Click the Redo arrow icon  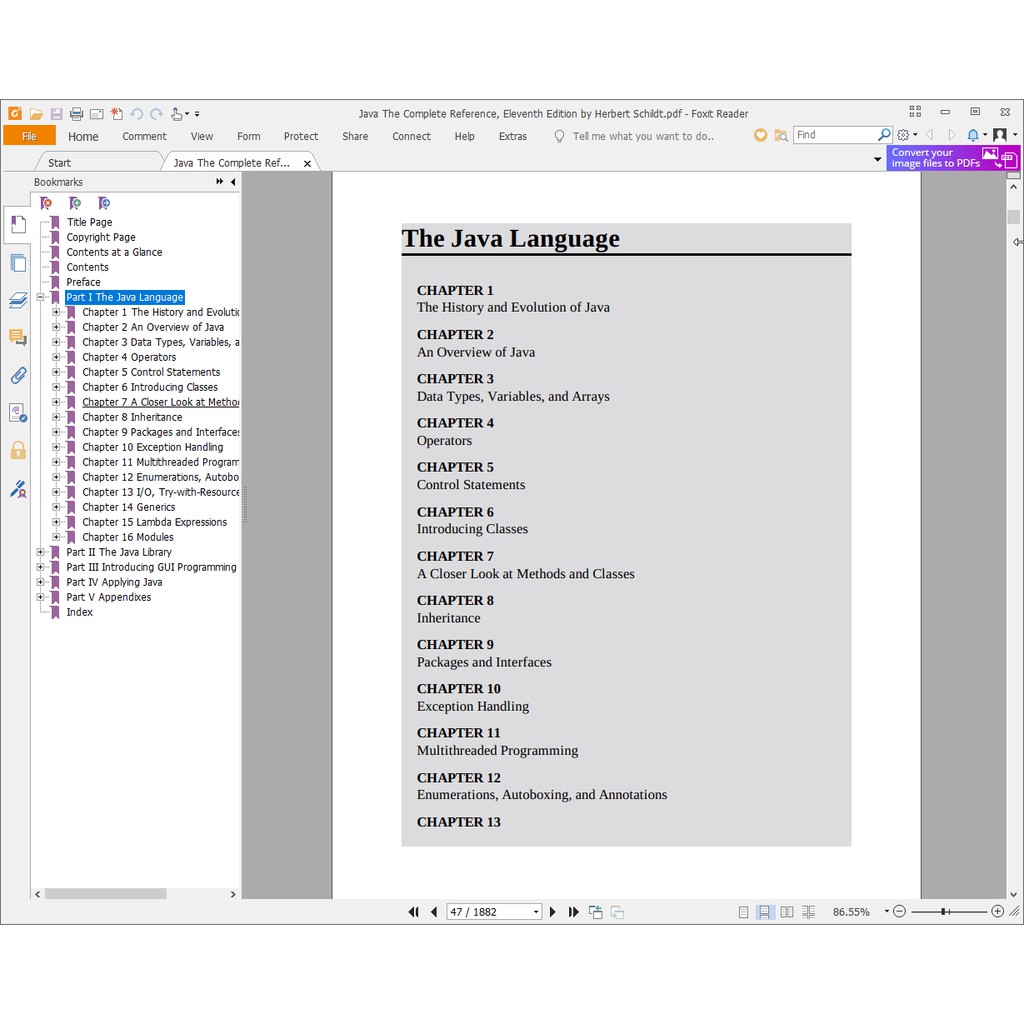[x=156, y=114]
